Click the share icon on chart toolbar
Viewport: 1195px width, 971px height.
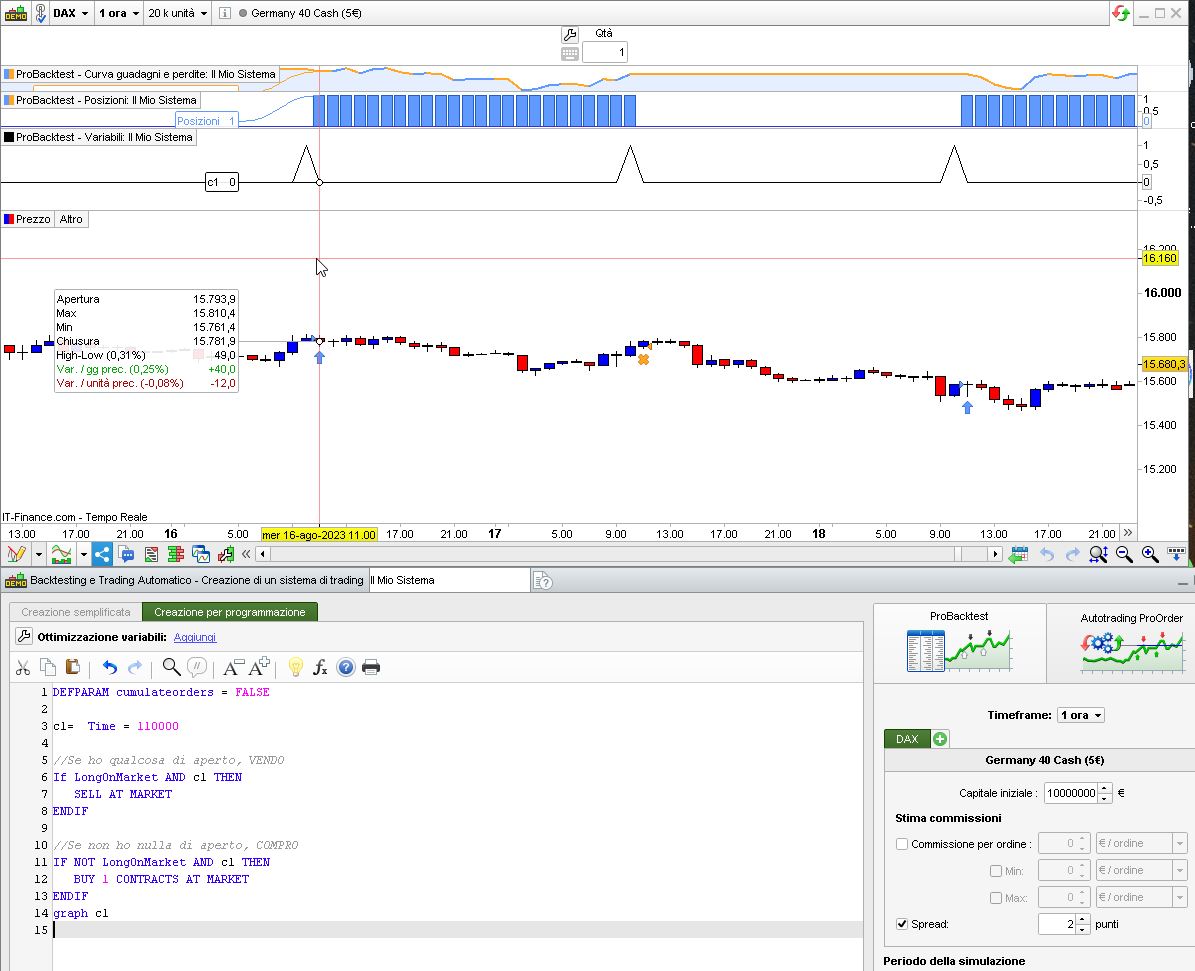[x=102, y=554]
